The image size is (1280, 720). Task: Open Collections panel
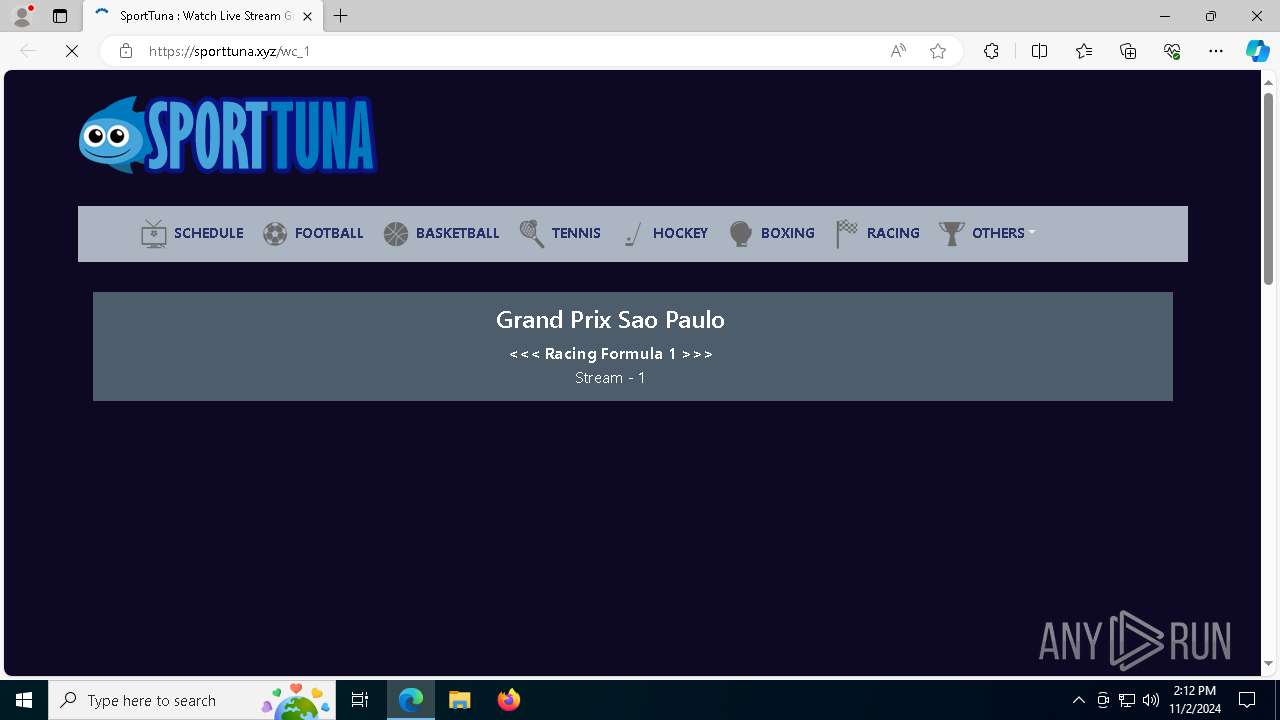1128,51
